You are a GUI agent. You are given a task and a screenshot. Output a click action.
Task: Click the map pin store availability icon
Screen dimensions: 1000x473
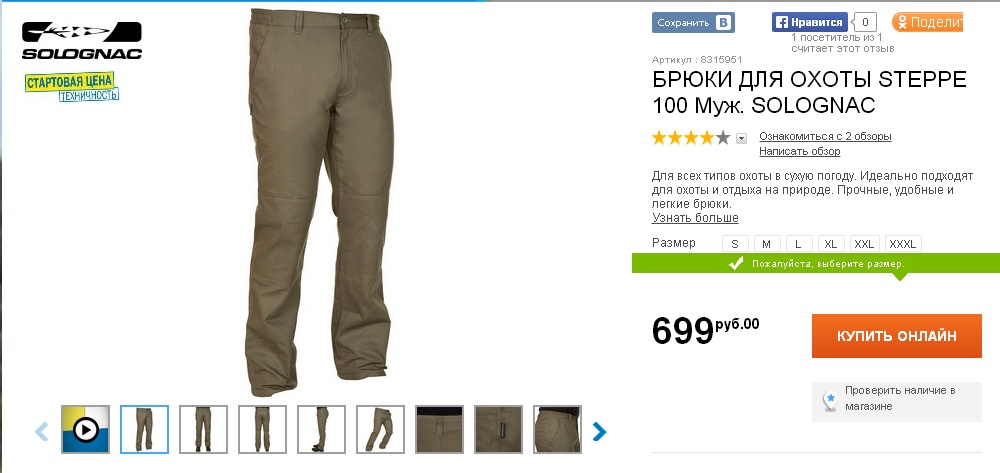pyautogui.click(x=829, y=401)
